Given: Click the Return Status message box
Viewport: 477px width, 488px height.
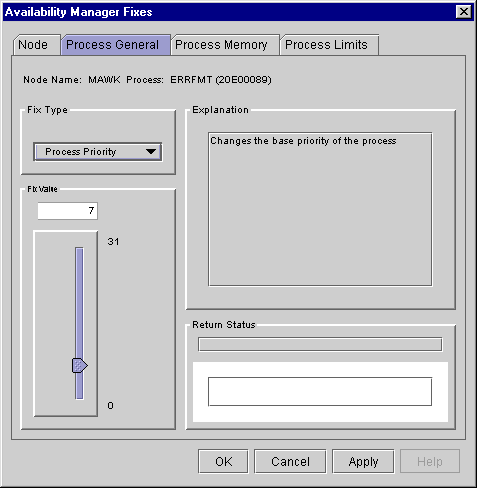Looking at the screenshot, I should coord(320,392).
